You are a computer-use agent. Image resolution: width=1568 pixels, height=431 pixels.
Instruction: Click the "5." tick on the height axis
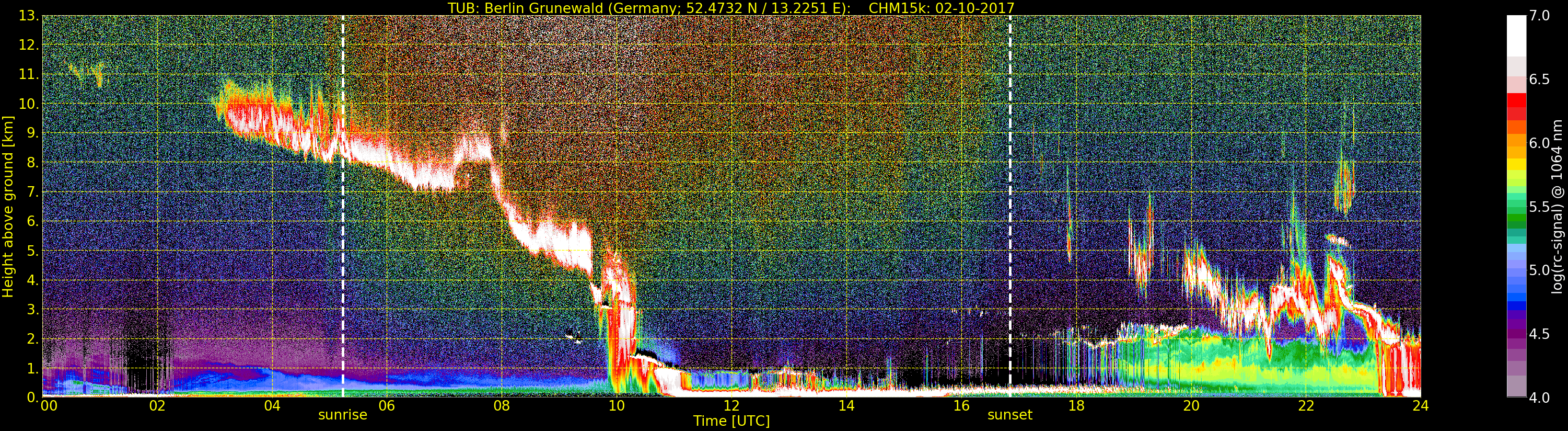point(32,251)
